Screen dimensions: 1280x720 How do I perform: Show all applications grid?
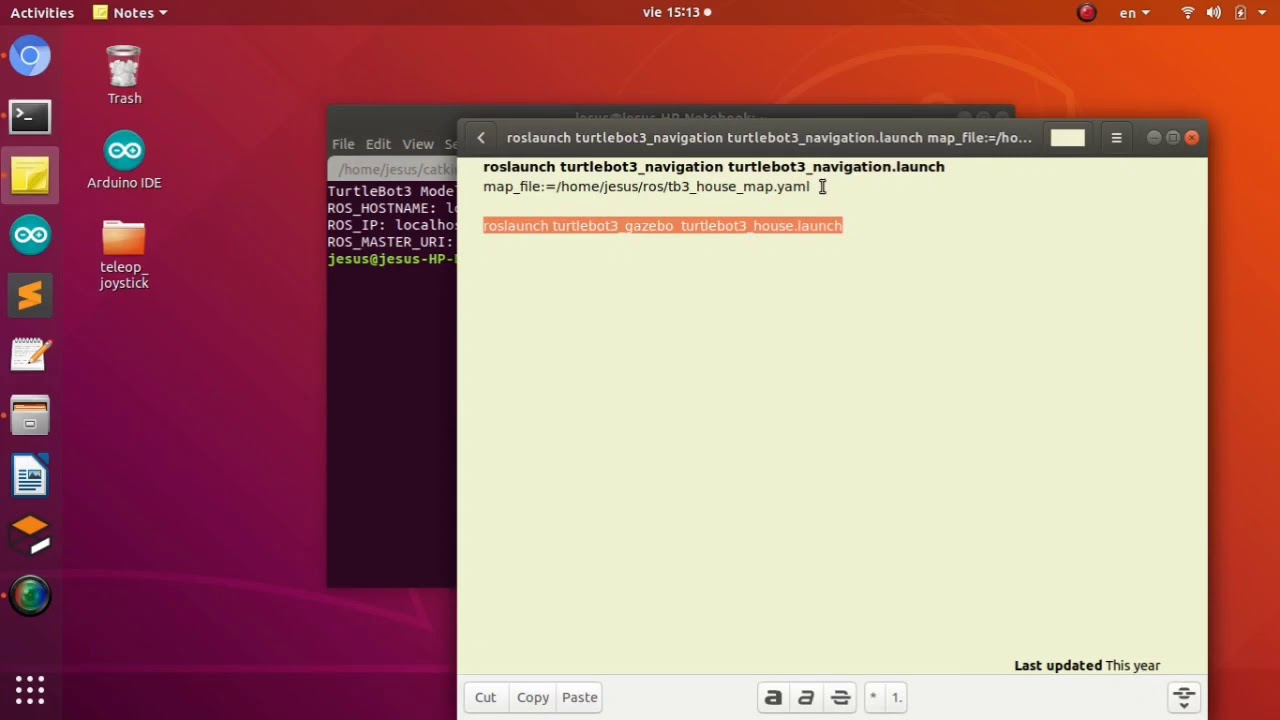point(30,689)
